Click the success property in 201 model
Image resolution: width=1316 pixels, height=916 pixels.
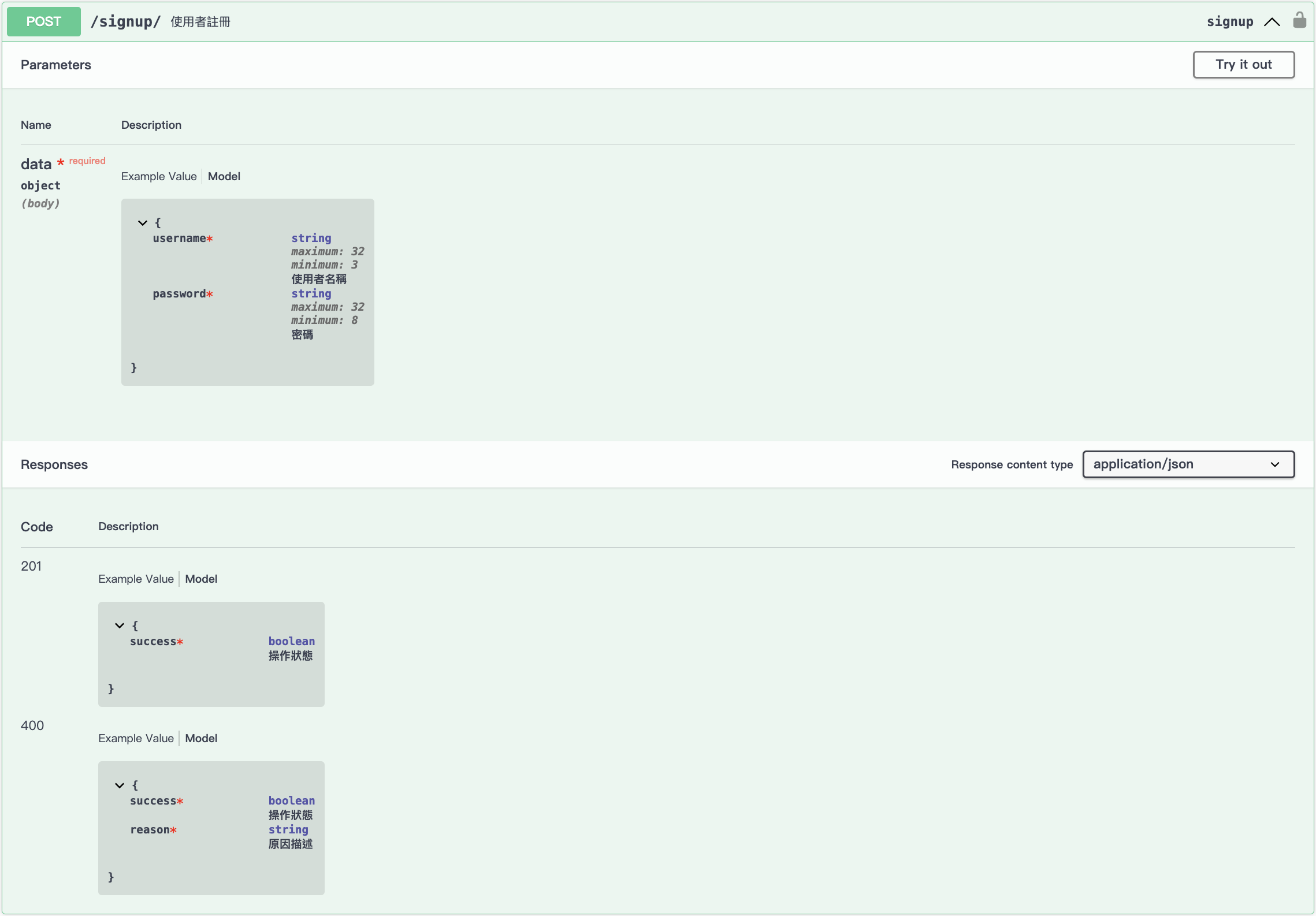pyautogui.click(x=153, y=641)
